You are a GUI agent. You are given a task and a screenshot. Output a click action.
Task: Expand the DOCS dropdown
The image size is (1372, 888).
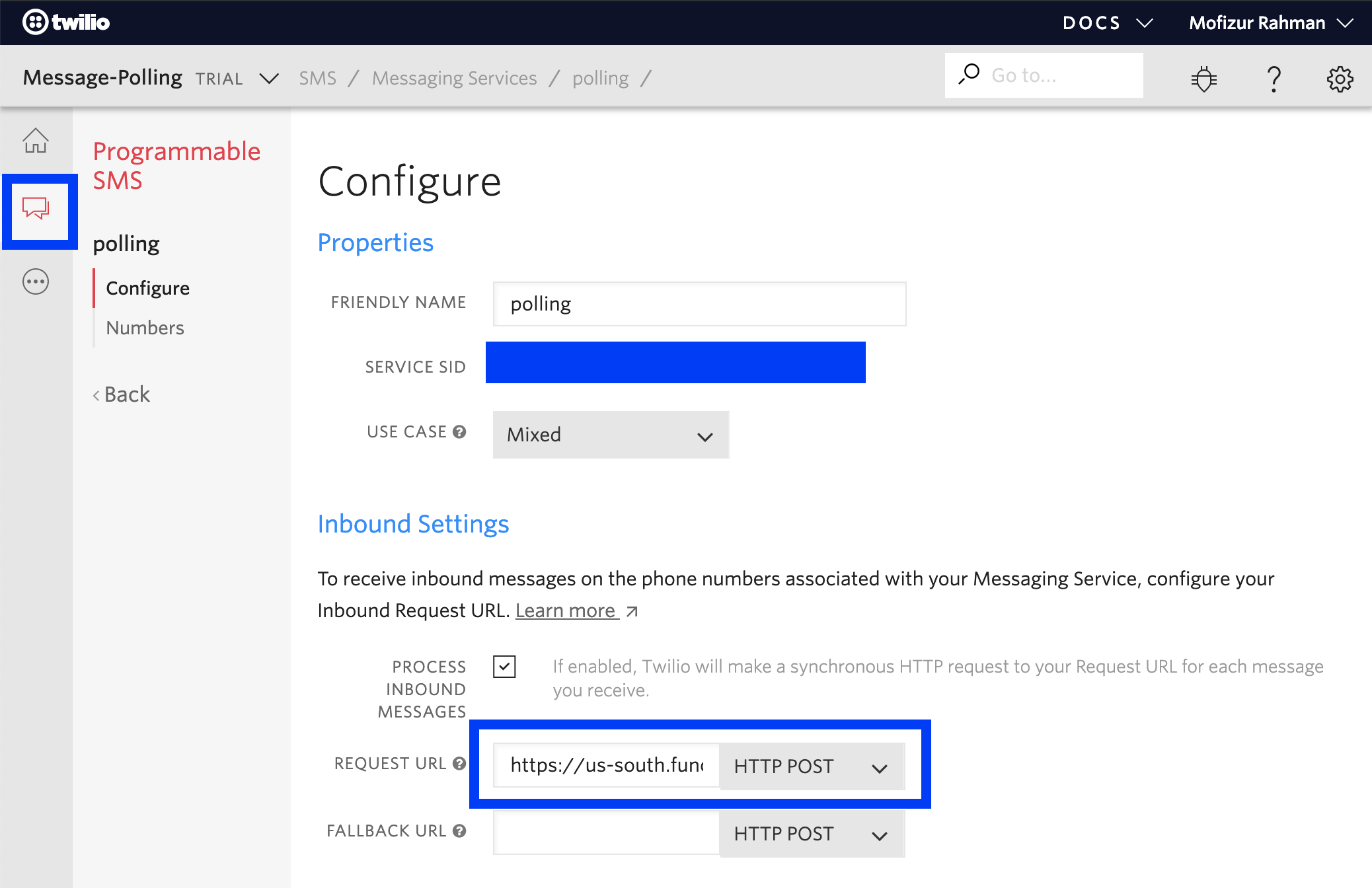[1108, 22]
